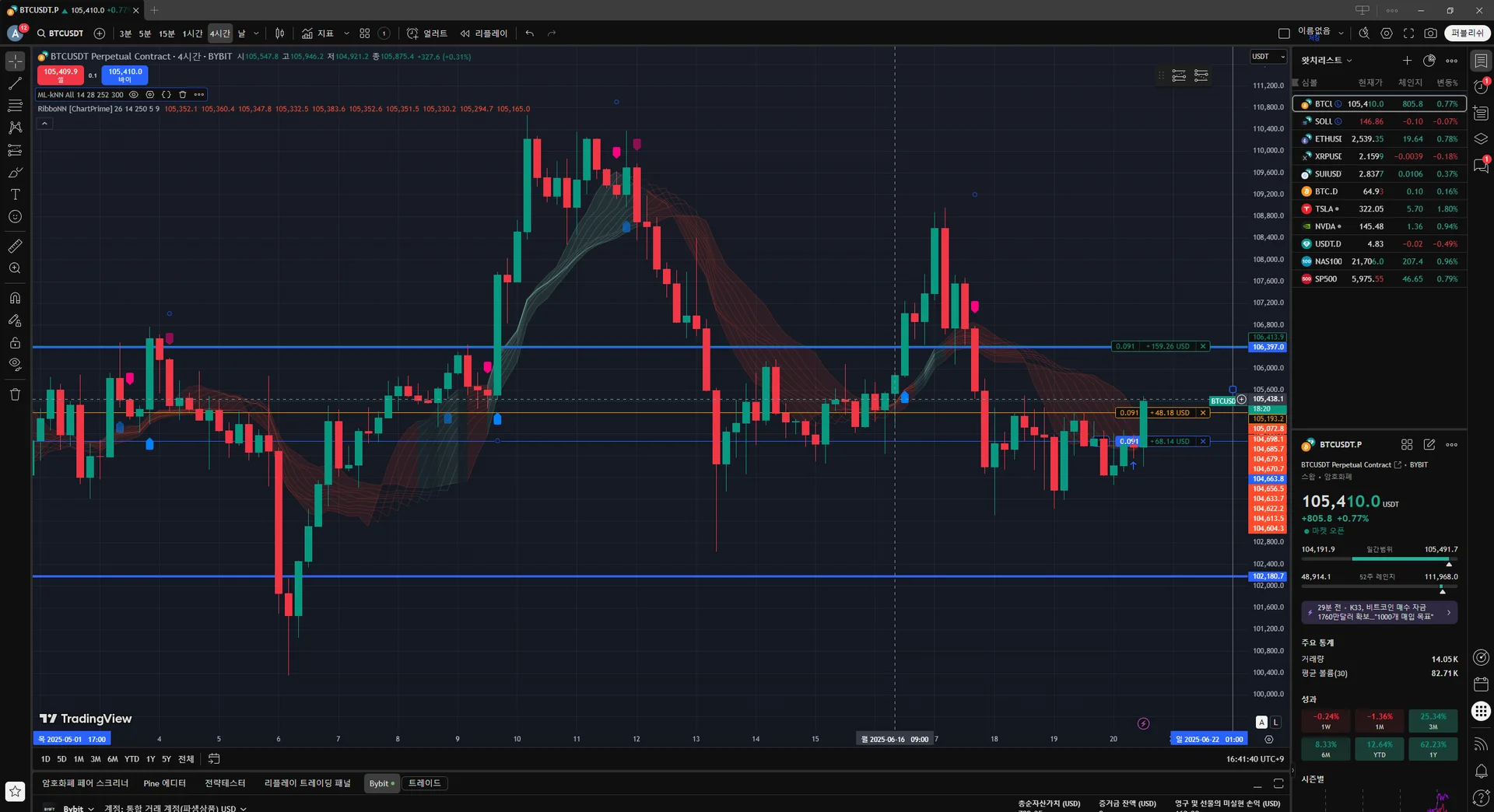
Task: Click the red sell 105,409.9 button
Action: click(61, 75)
